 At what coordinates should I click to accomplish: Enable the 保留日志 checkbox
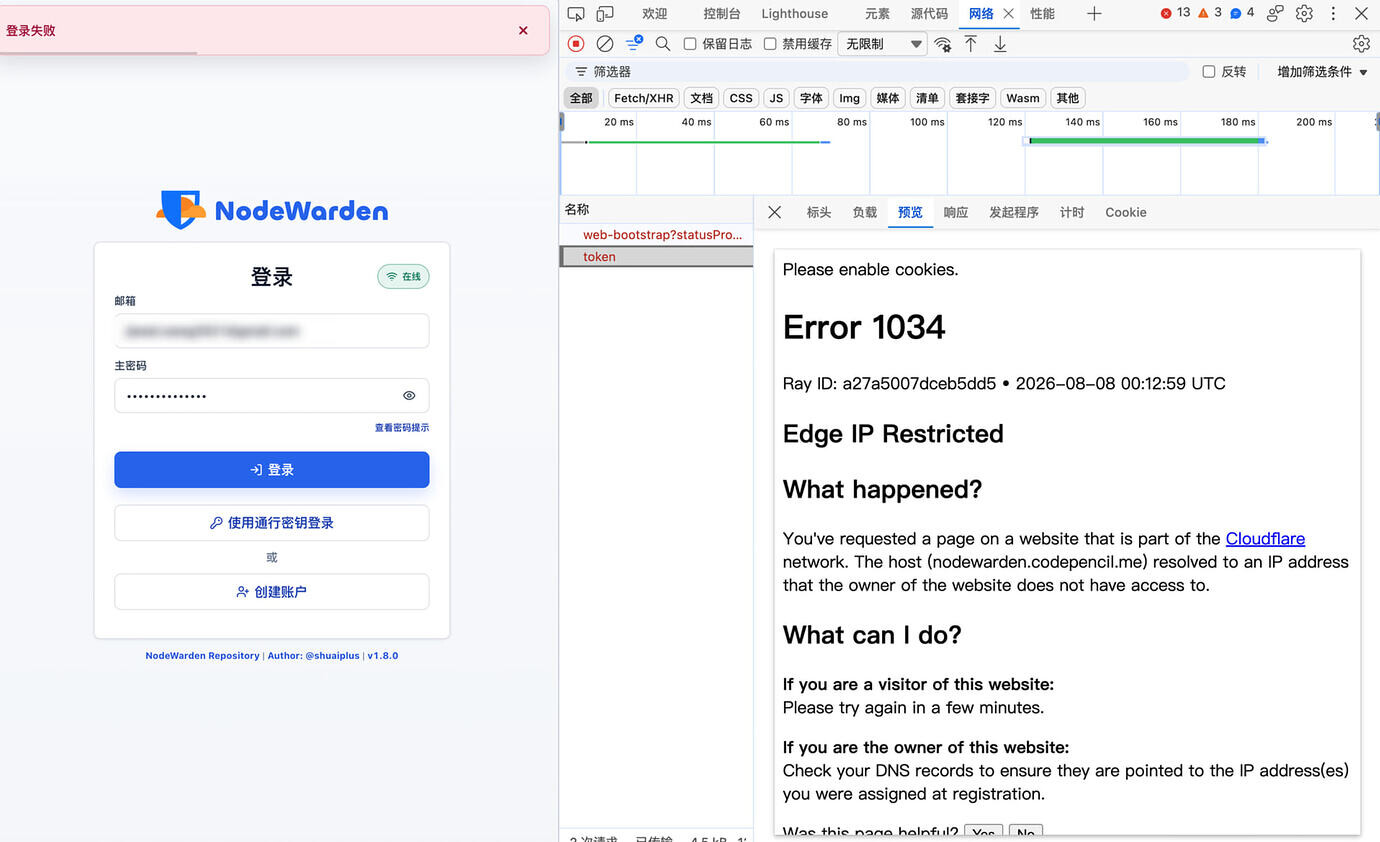690,44
